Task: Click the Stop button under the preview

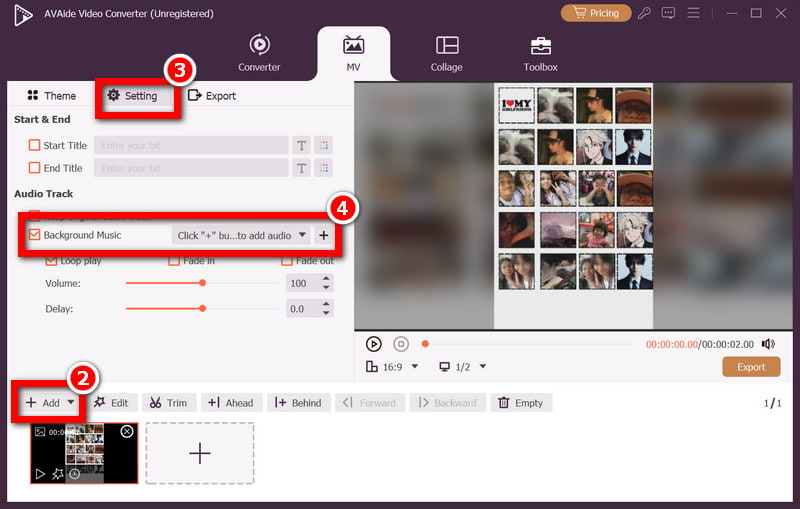Action: tap(400, 344)
